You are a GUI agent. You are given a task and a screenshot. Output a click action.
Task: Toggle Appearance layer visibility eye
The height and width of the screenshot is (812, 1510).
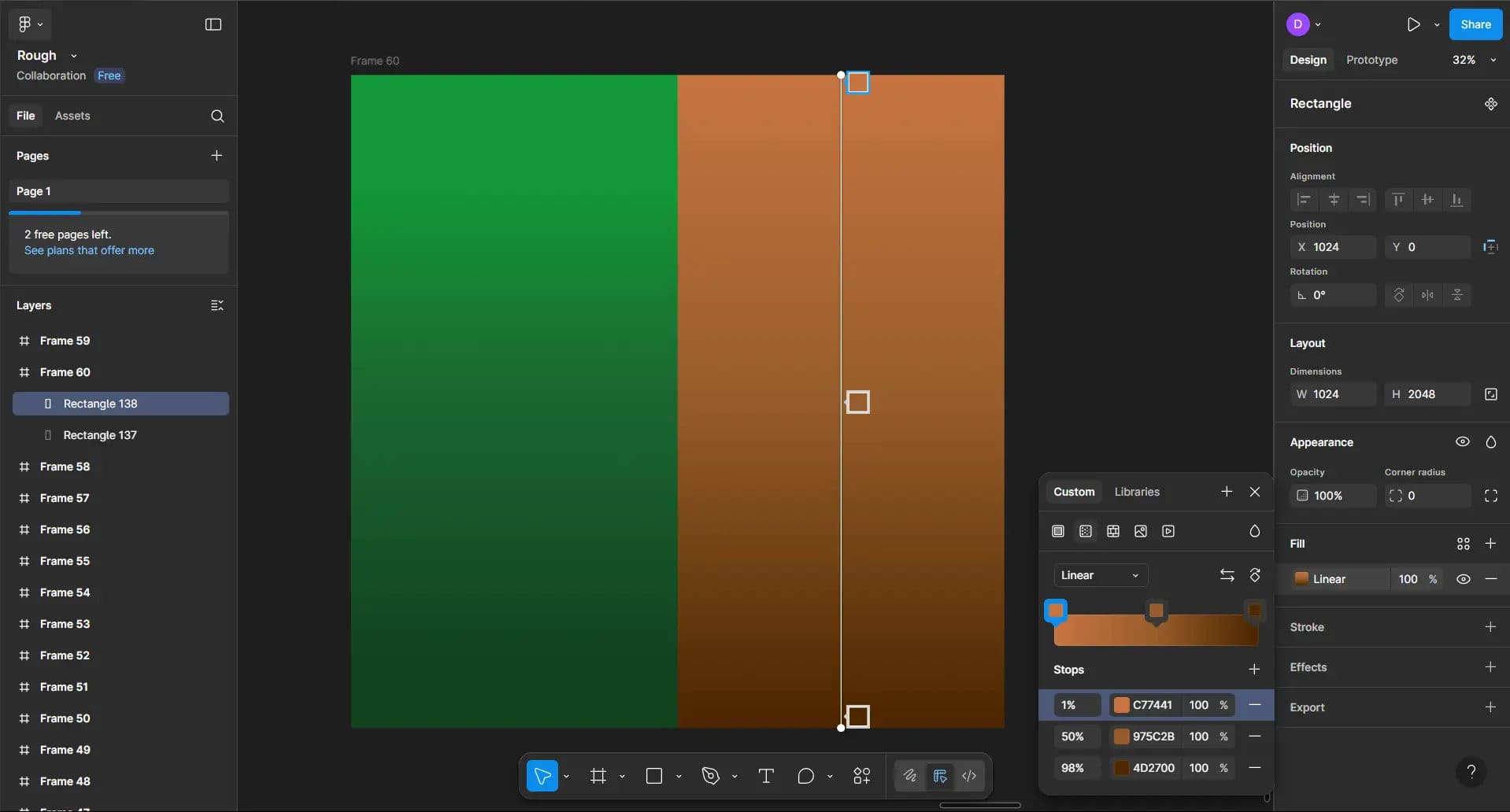(x=1462, y=442)
